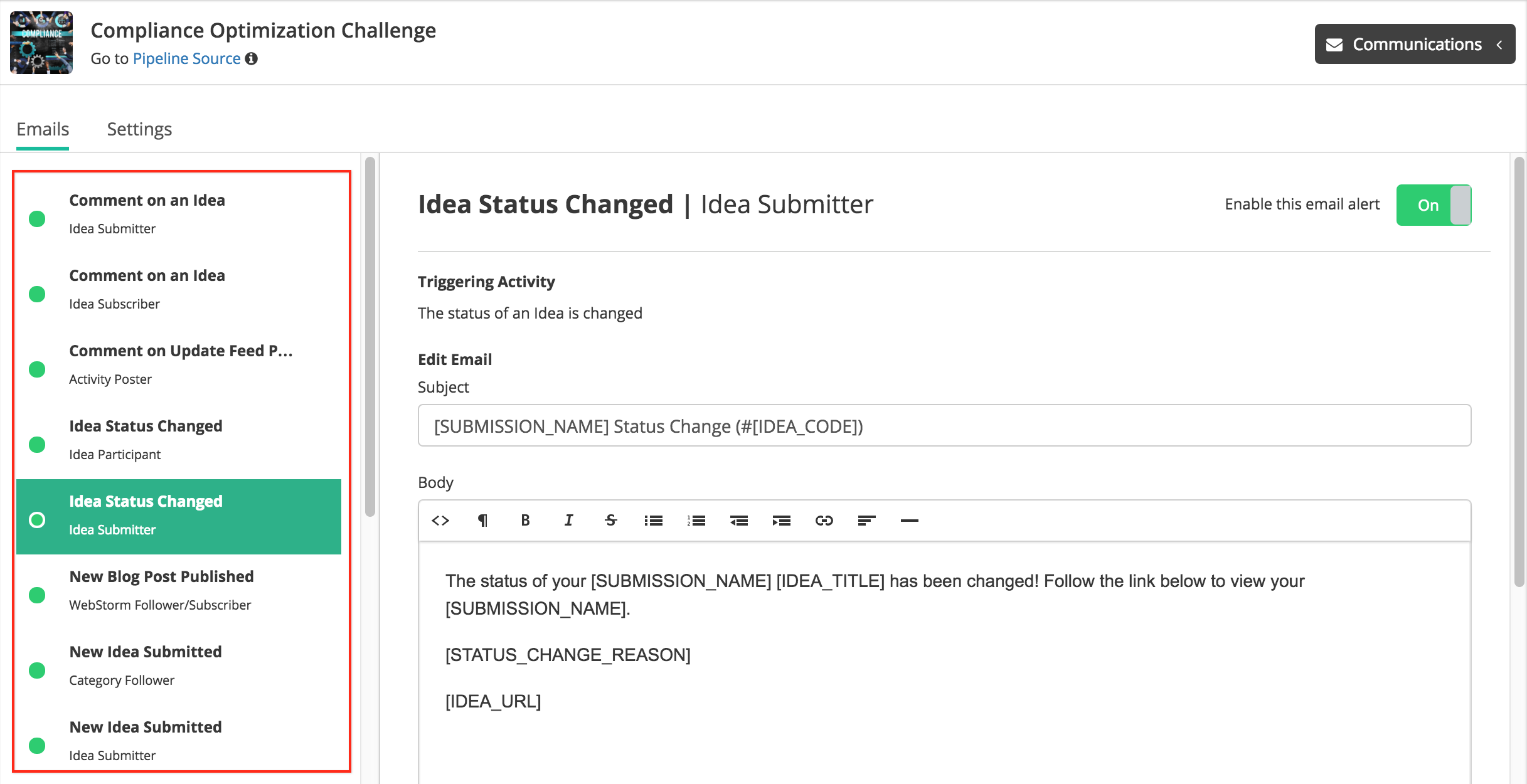
Task: Click status dot for Idea Status Changed Participant
Action: (37, 444)
